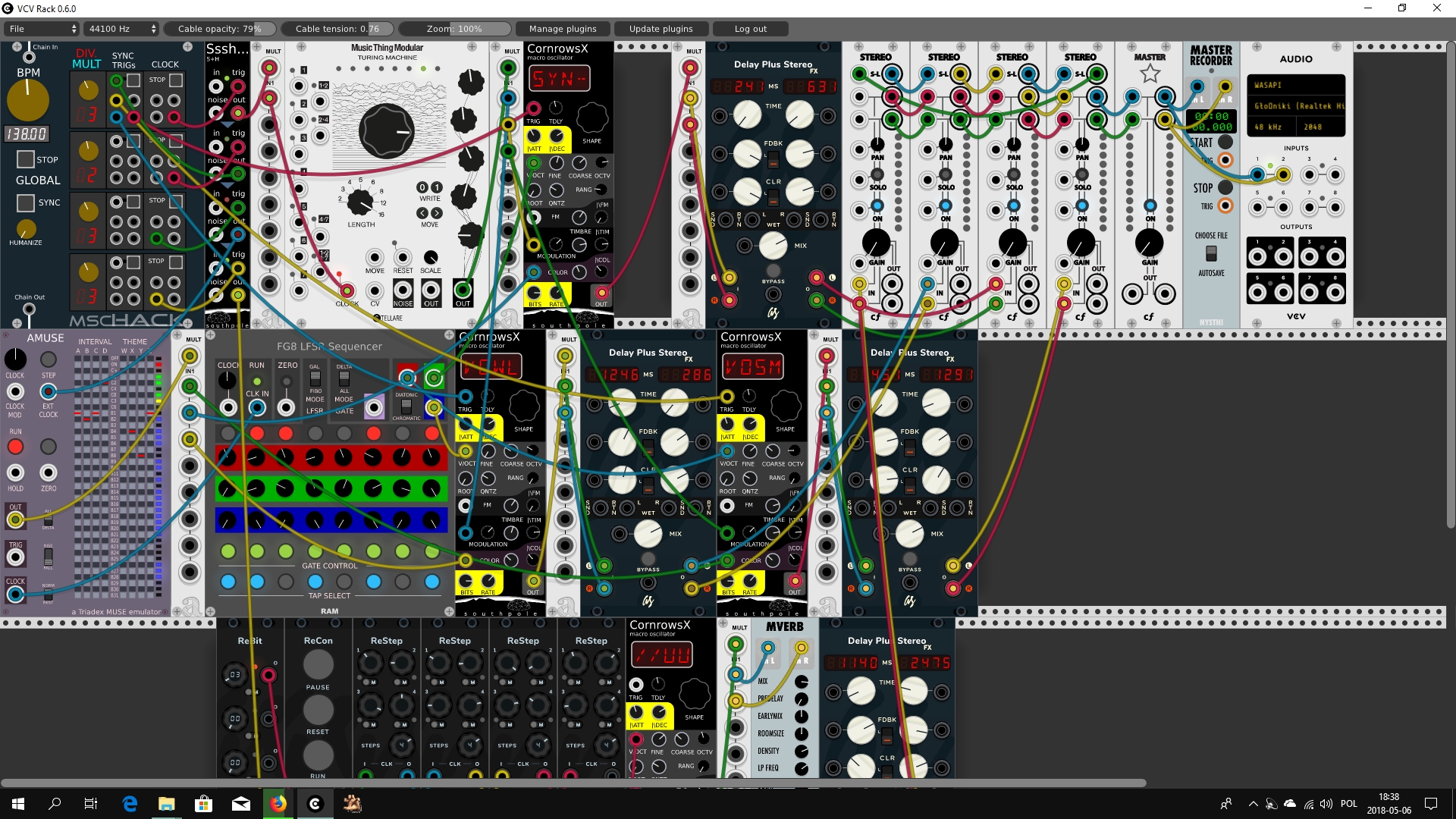
Task: Toggle the GLOBAL SYNC checkbox
Action: 26,202
